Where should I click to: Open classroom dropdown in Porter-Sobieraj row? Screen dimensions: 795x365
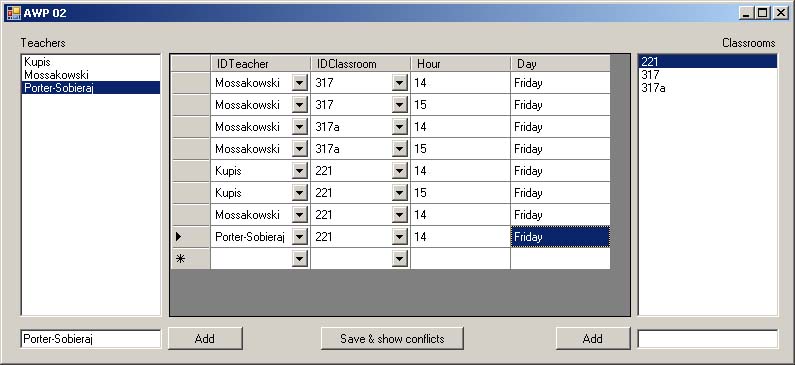click(x=400, y=237)
